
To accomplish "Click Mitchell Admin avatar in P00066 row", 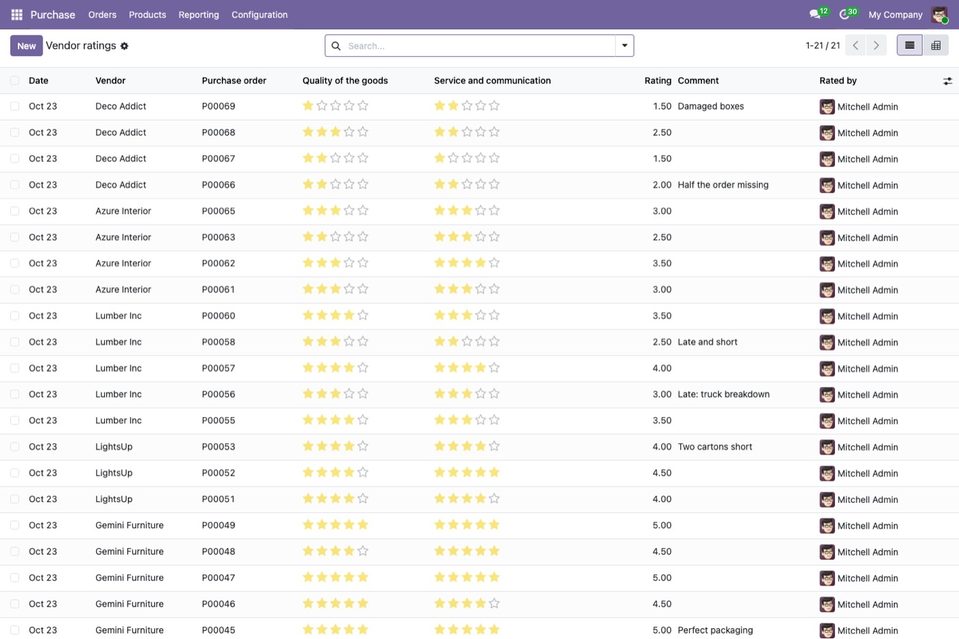I will click(827, 185).
